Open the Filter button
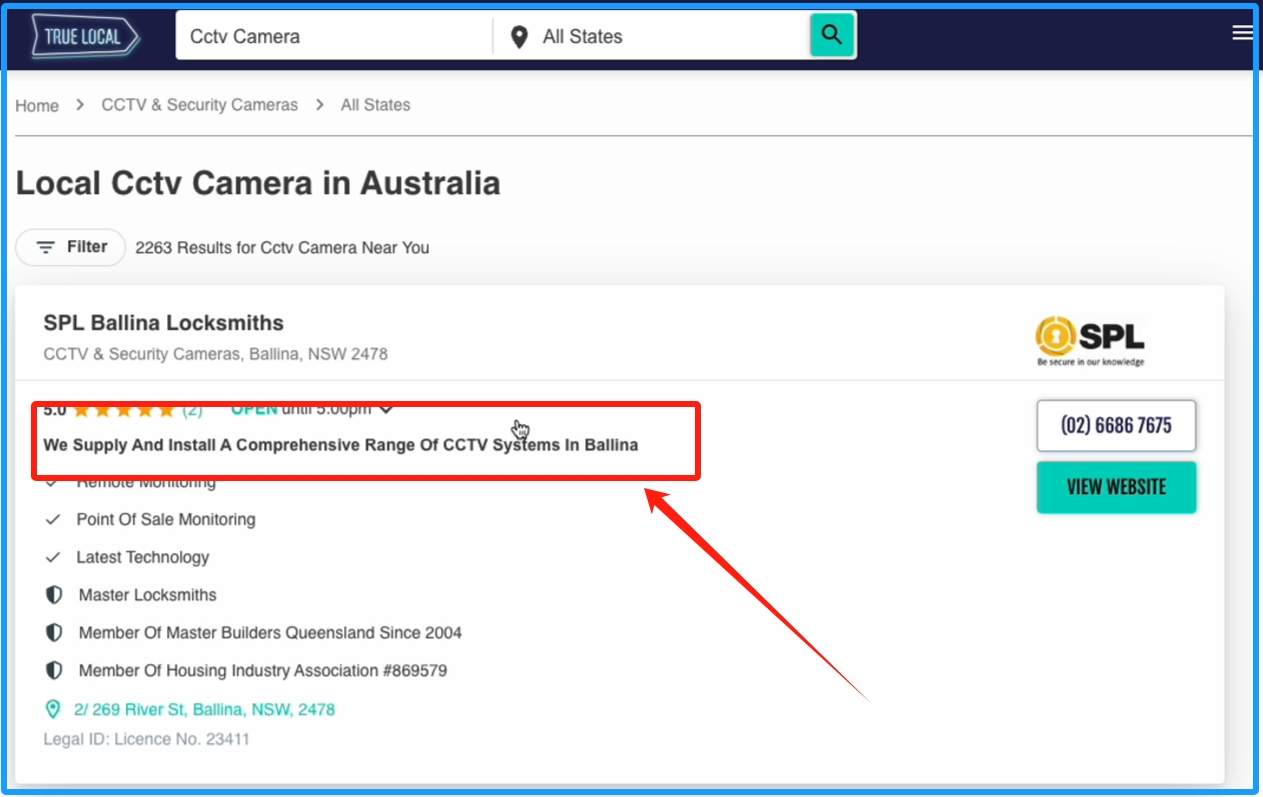This screenshot has height=797, width=1263. pos(70,247)
